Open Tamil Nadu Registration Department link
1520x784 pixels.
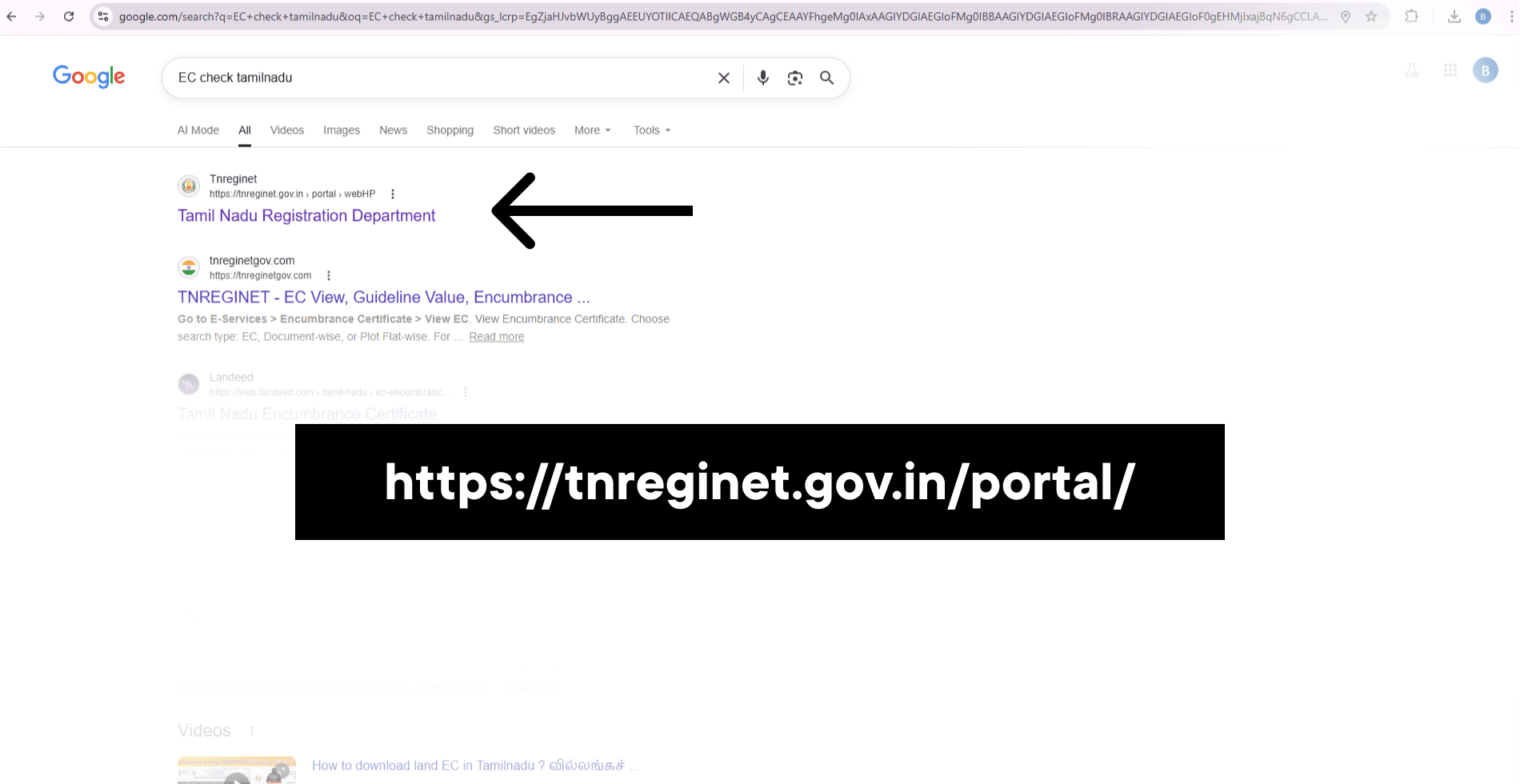pyautogui.click(x=306, y=216)
